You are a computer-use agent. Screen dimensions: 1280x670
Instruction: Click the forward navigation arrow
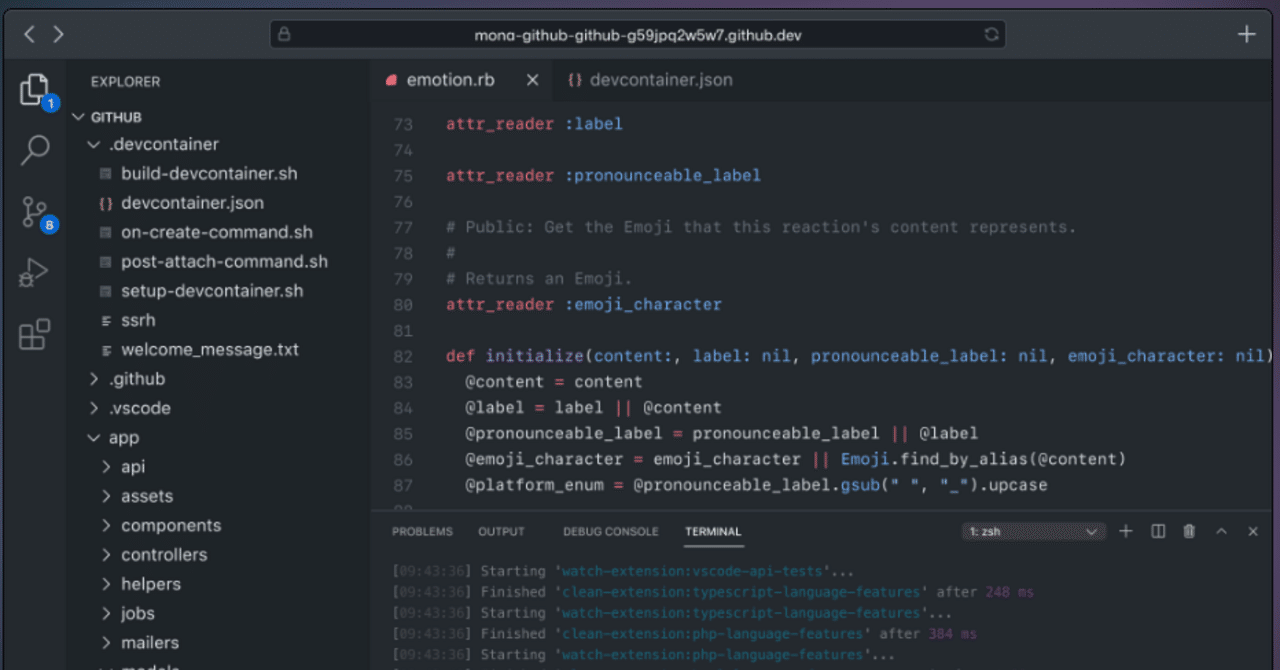coord(59,33)
